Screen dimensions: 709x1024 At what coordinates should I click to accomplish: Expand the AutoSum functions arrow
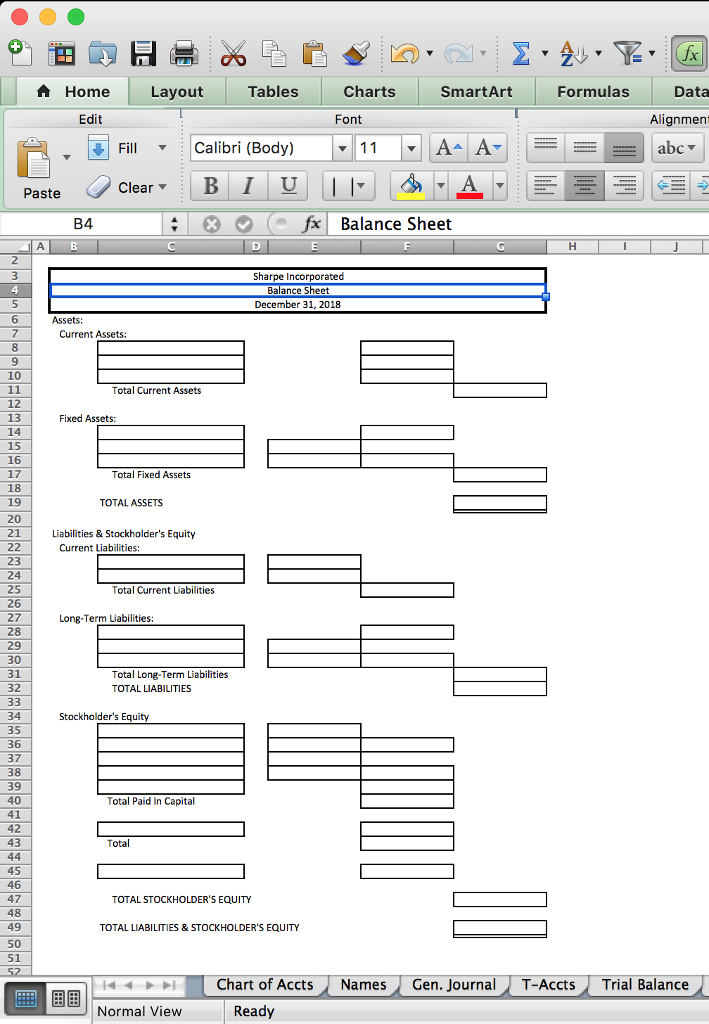click(x=544, y=54)
